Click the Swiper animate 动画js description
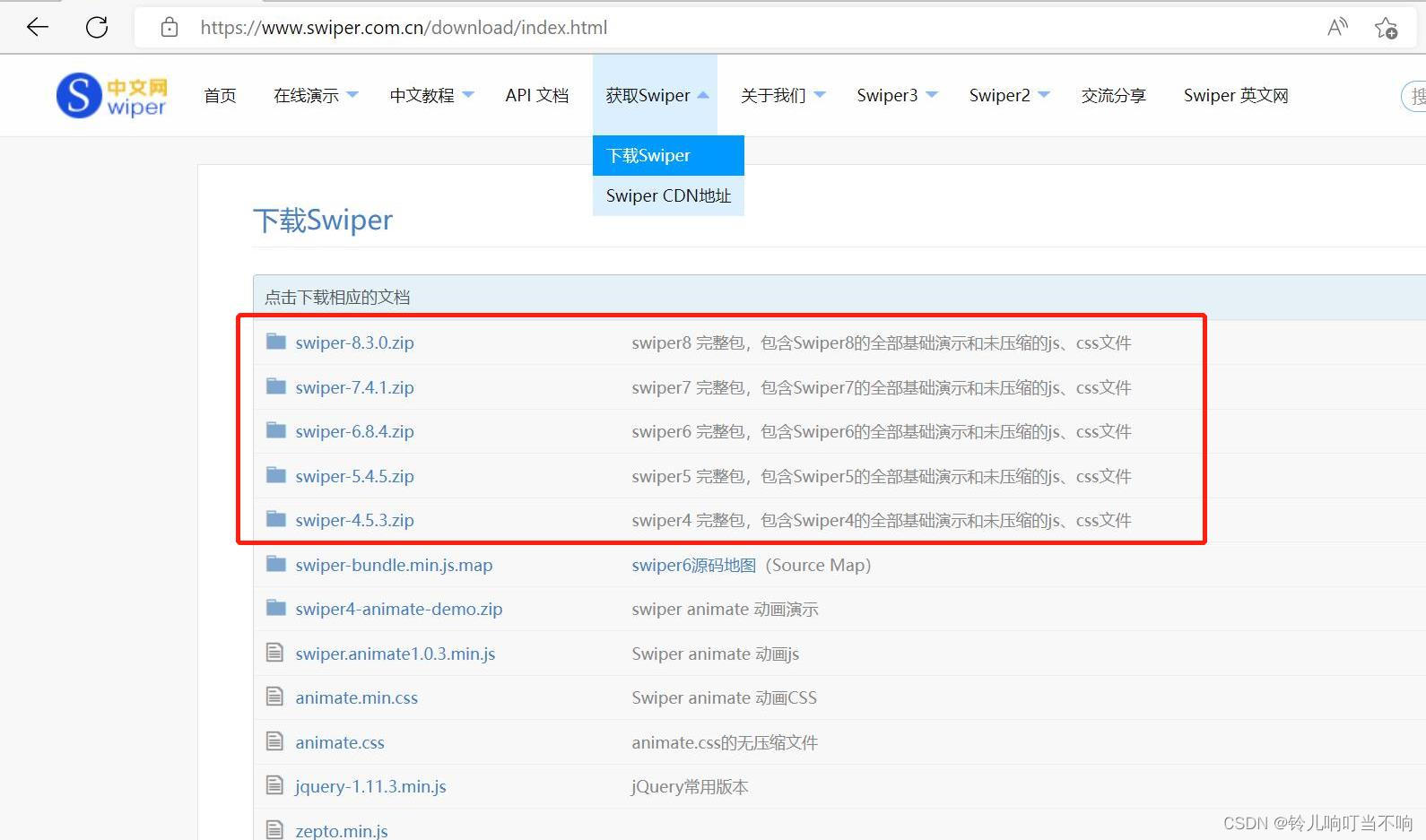The height and width of the screenshot is (840, 1426). pos(716,654)
